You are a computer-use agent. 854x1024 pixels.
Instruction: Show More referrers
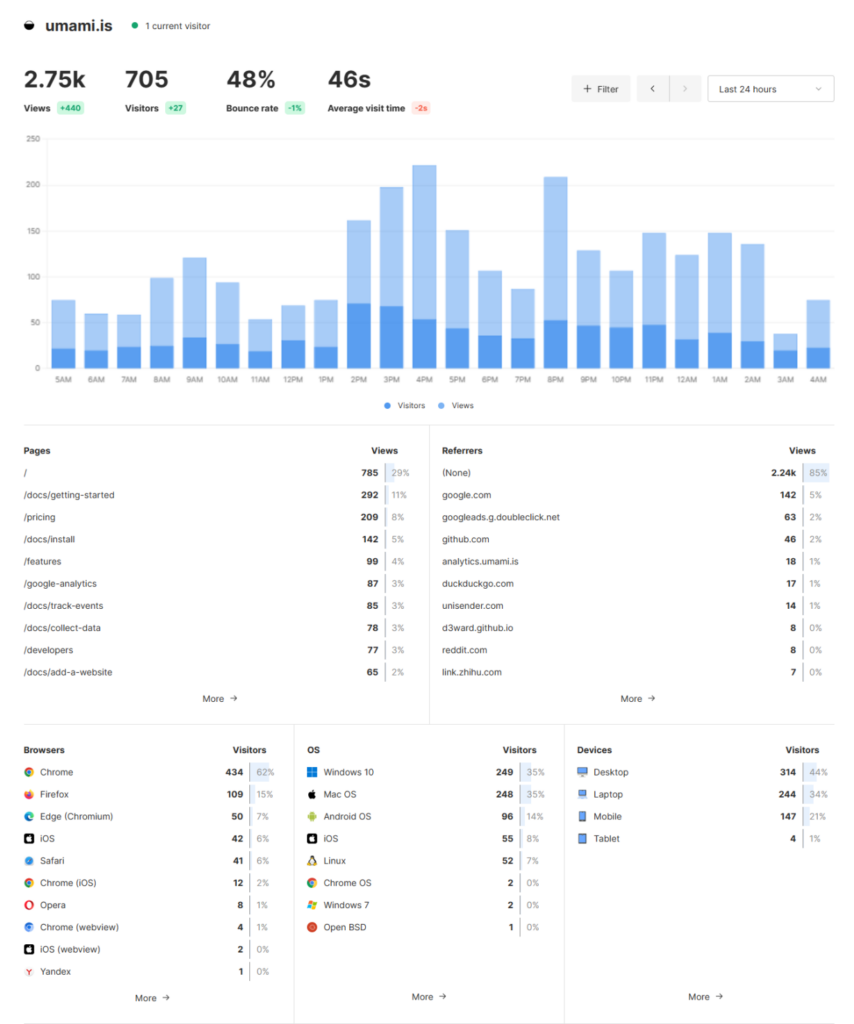pyautogui.click(x=638, y=699)
